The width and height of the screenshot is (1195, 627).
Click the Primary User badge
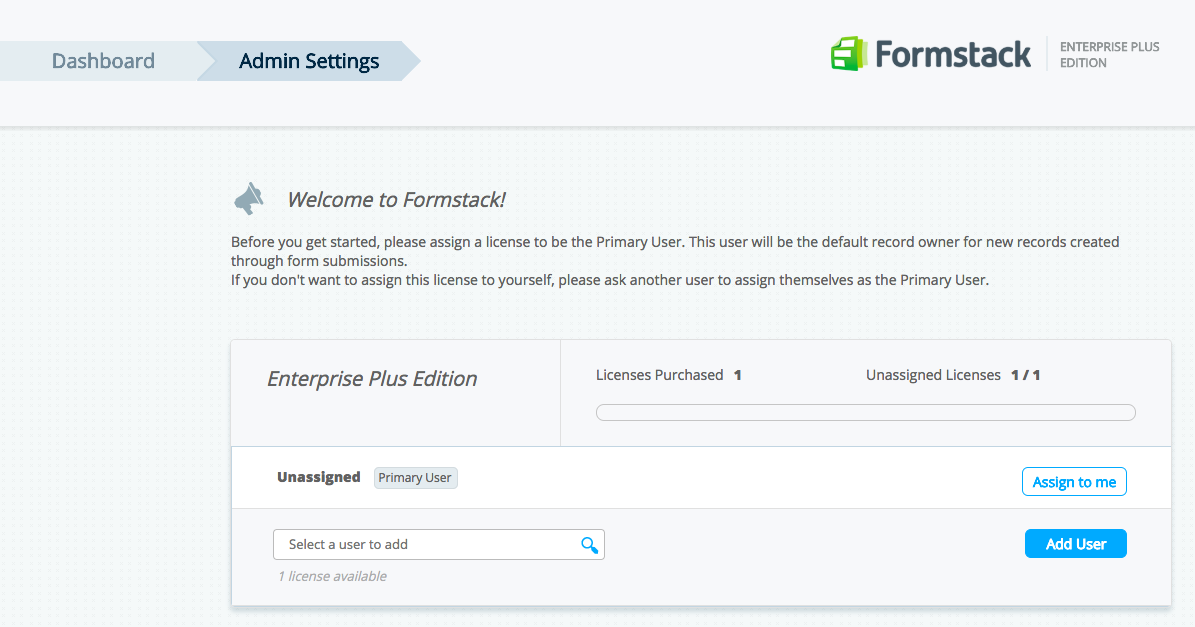[x=415, y=478]
